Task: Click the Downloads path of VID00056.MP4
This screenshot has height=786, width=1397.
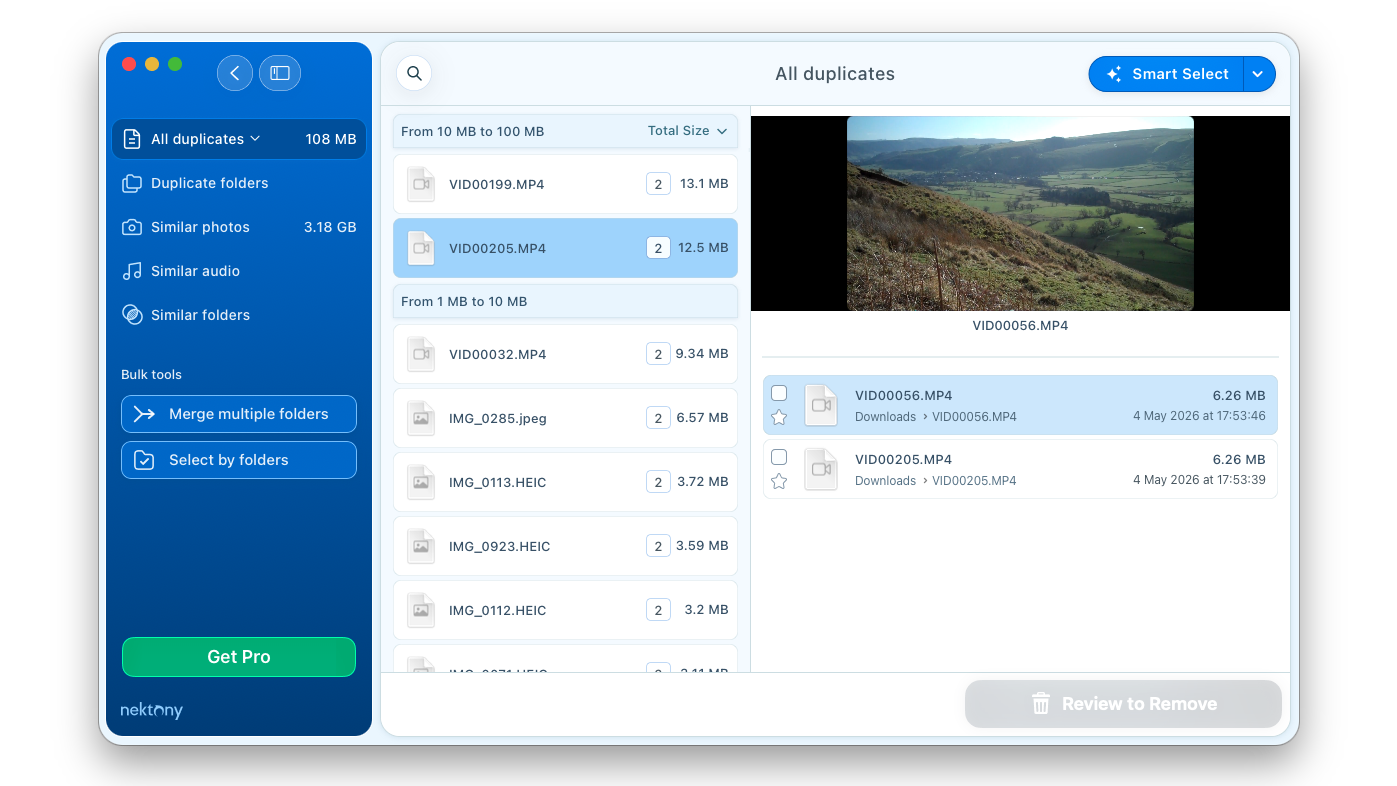Action: point(885,417)
